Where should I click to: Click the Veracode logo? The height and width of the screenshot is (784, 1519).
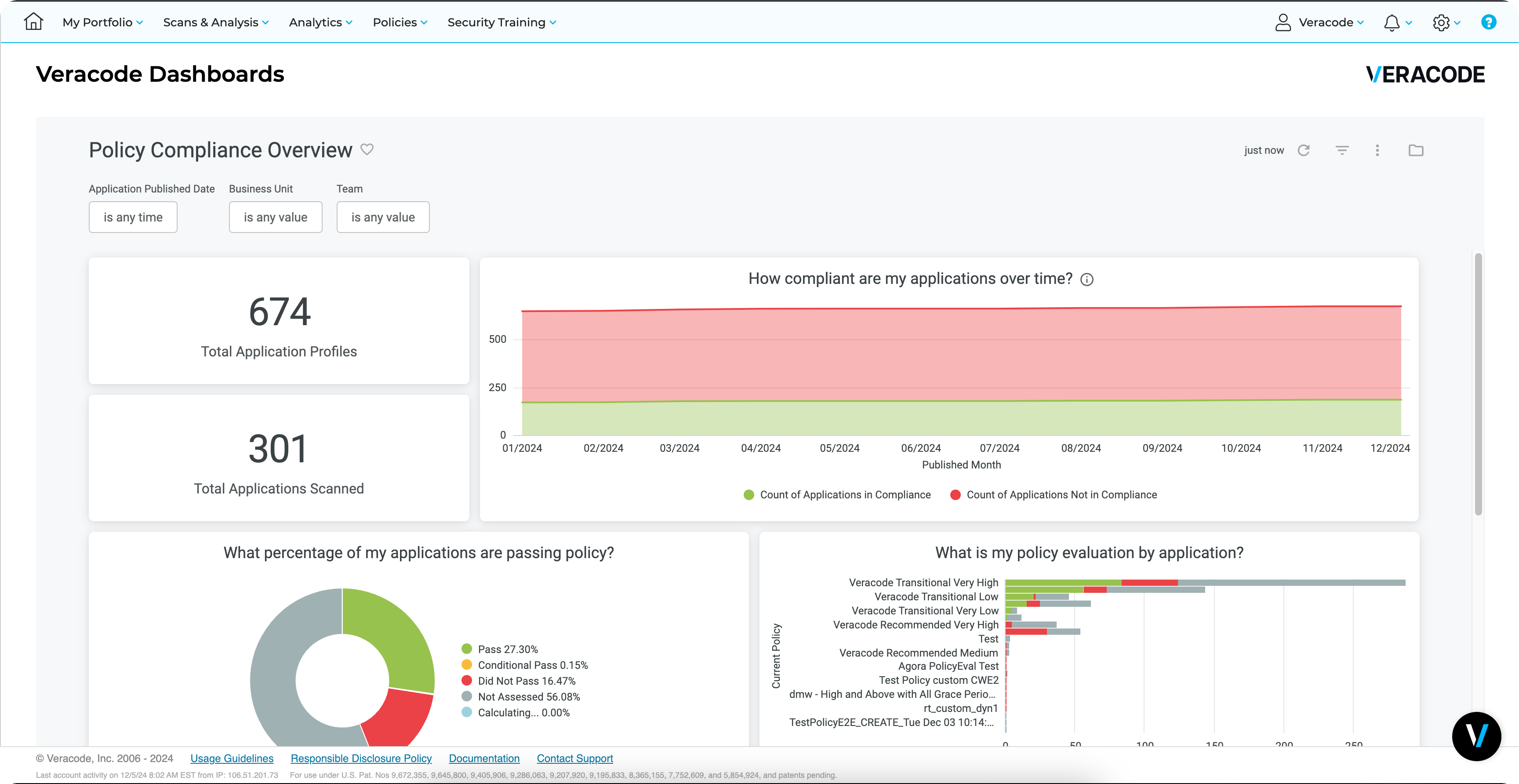tap(1425, 74)
